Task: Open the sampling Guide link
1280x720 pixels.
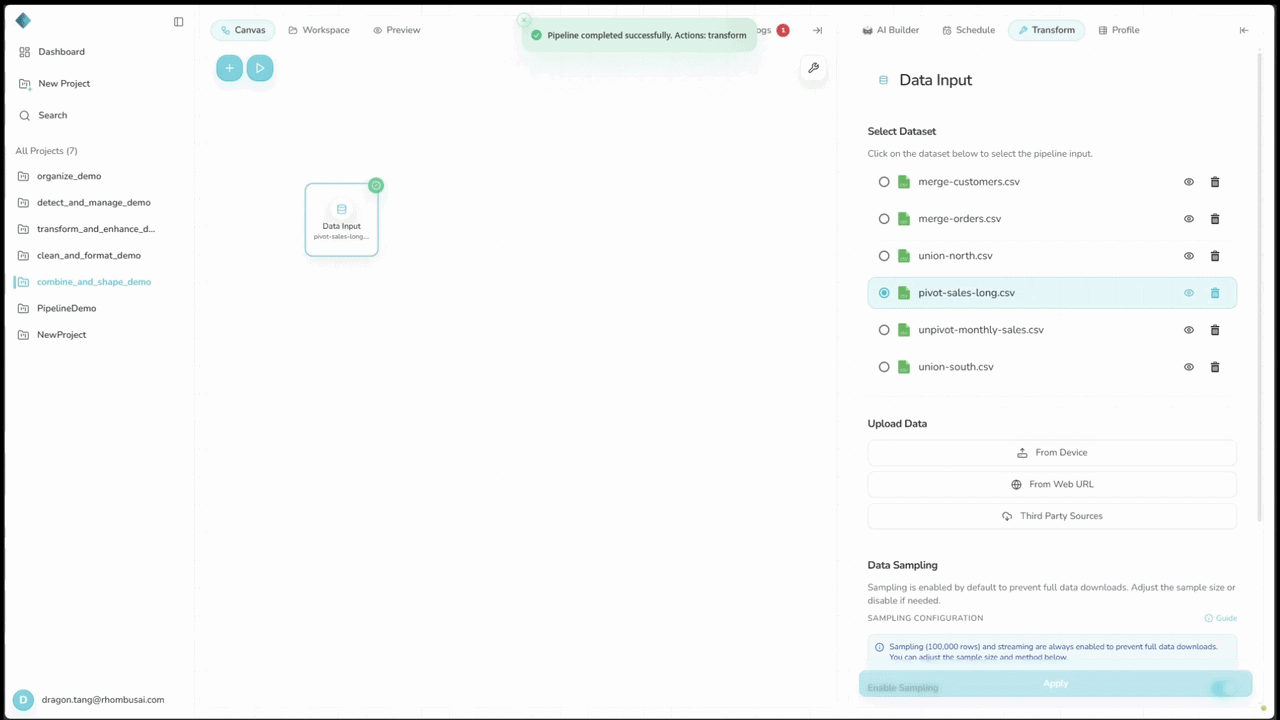Action: [x=1221, y=618]
